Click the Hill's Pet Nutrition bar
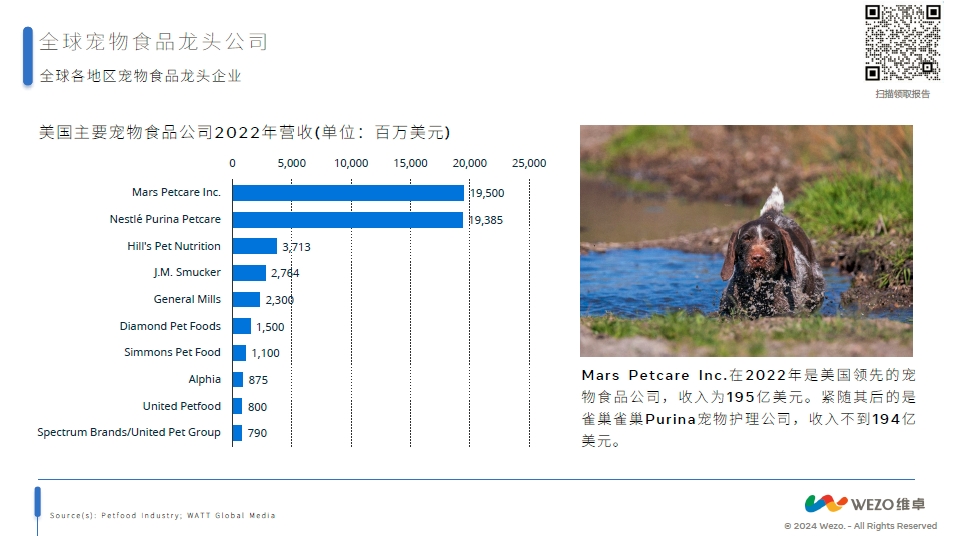The width and height of the screenshot is (957, 536). pos(255,246)
